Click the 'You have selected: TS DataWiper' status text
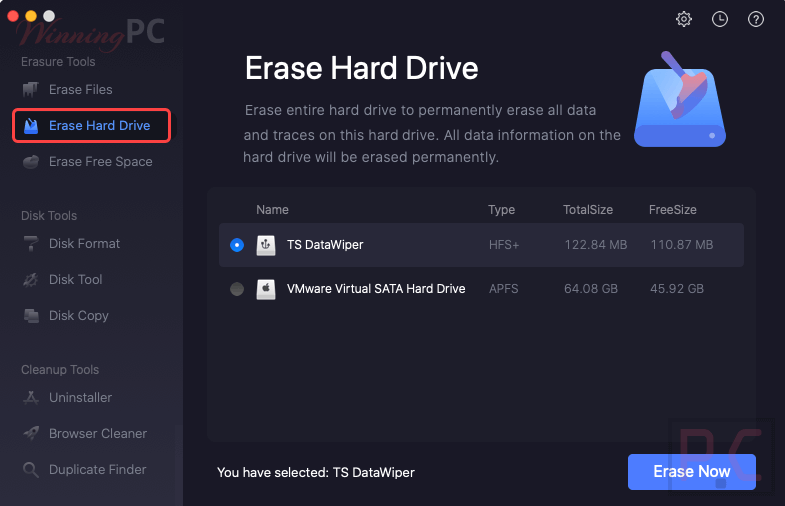785x506 pixels. coord(316,472)
